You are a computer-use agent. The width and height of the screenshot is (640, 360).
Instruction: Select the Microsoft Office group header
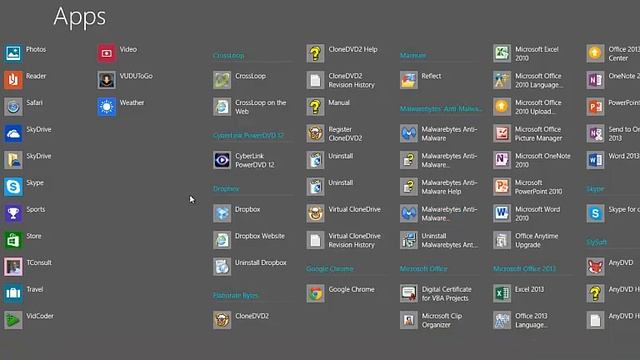click(424, 269)
